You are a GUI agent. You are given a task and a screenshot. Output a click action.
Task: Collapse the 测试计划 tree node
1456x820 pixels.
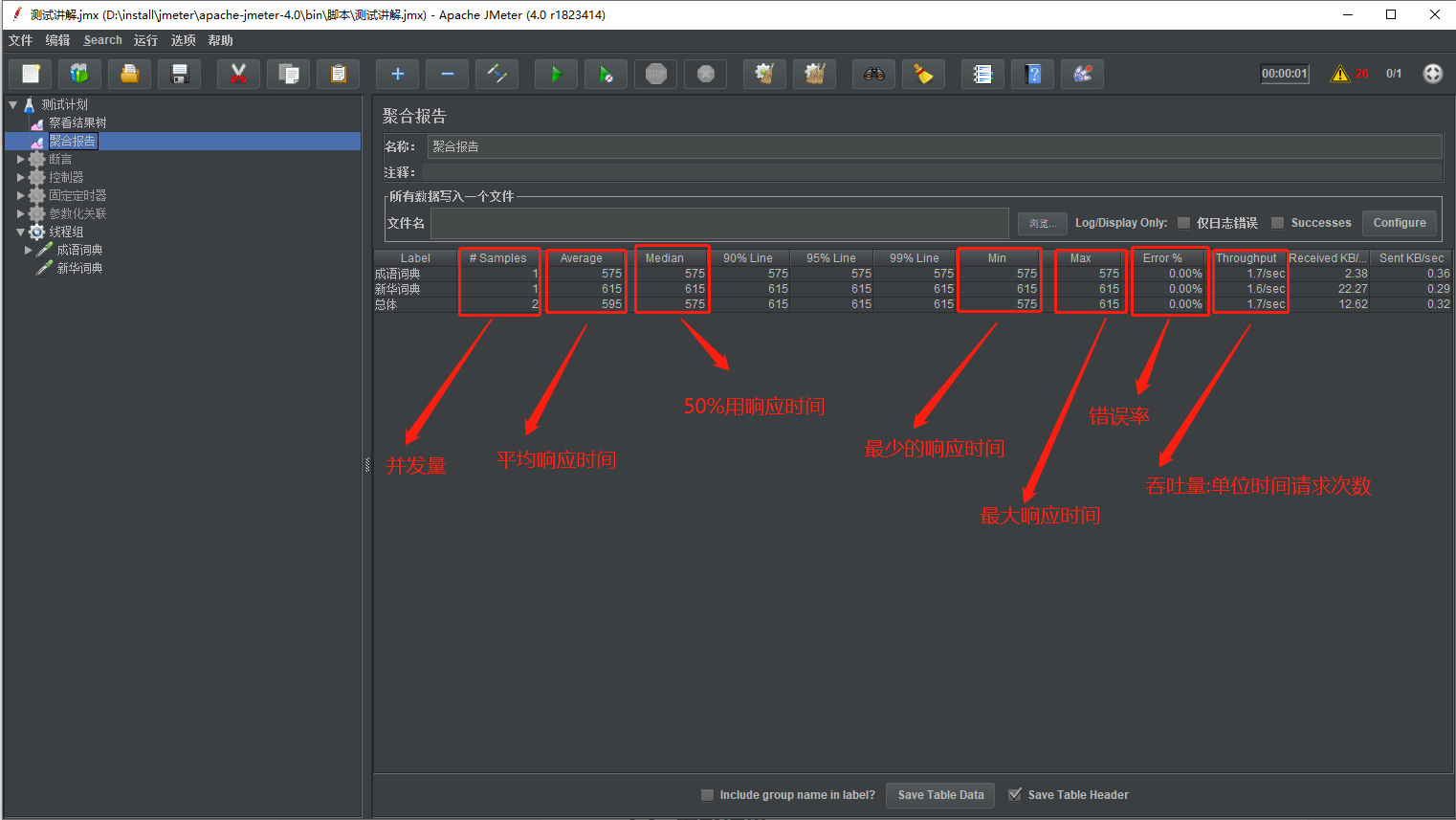[13, 104]
